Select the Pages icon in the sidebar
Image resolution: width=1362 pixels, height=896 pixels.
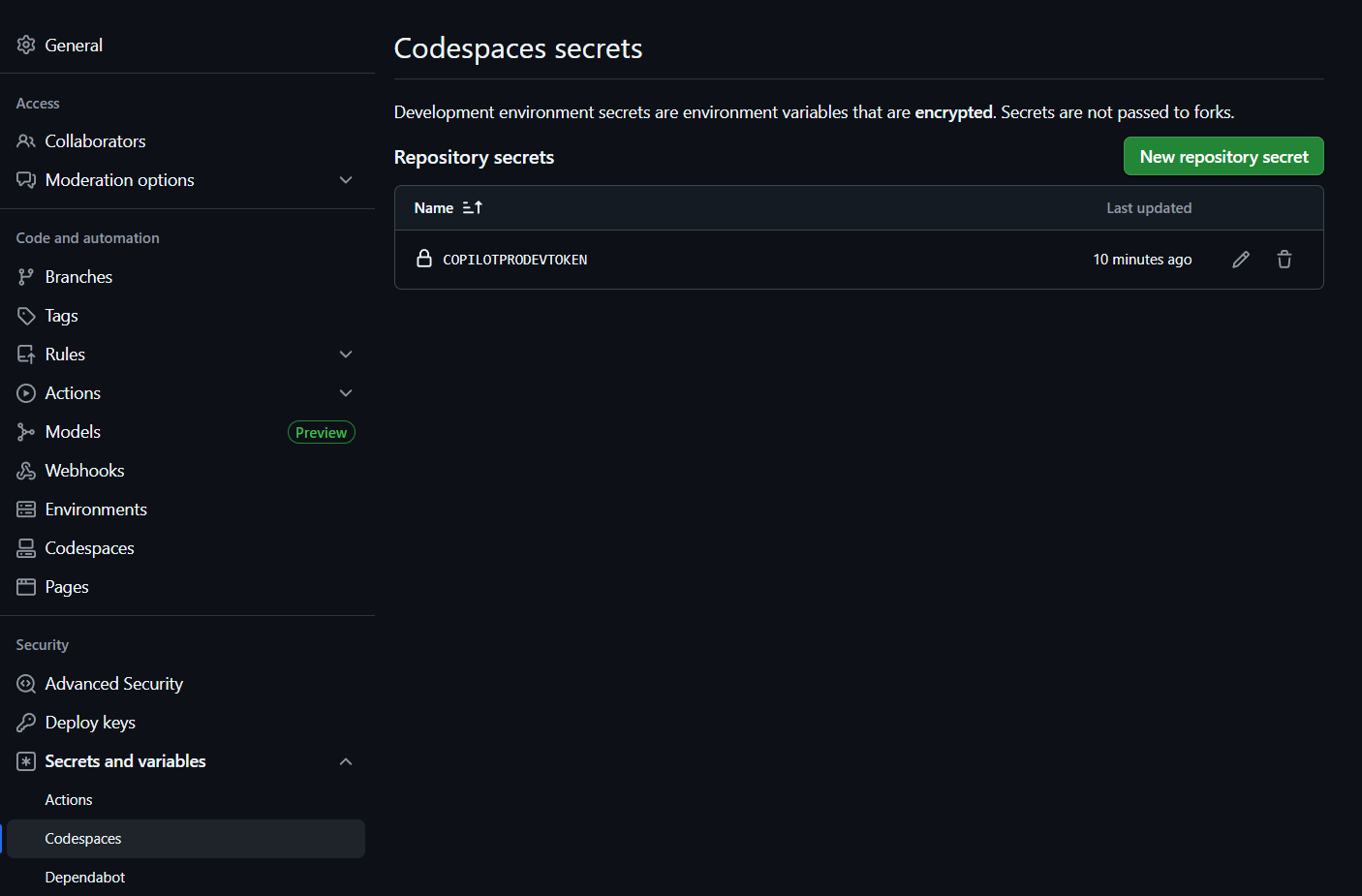(x=25, y=586)
